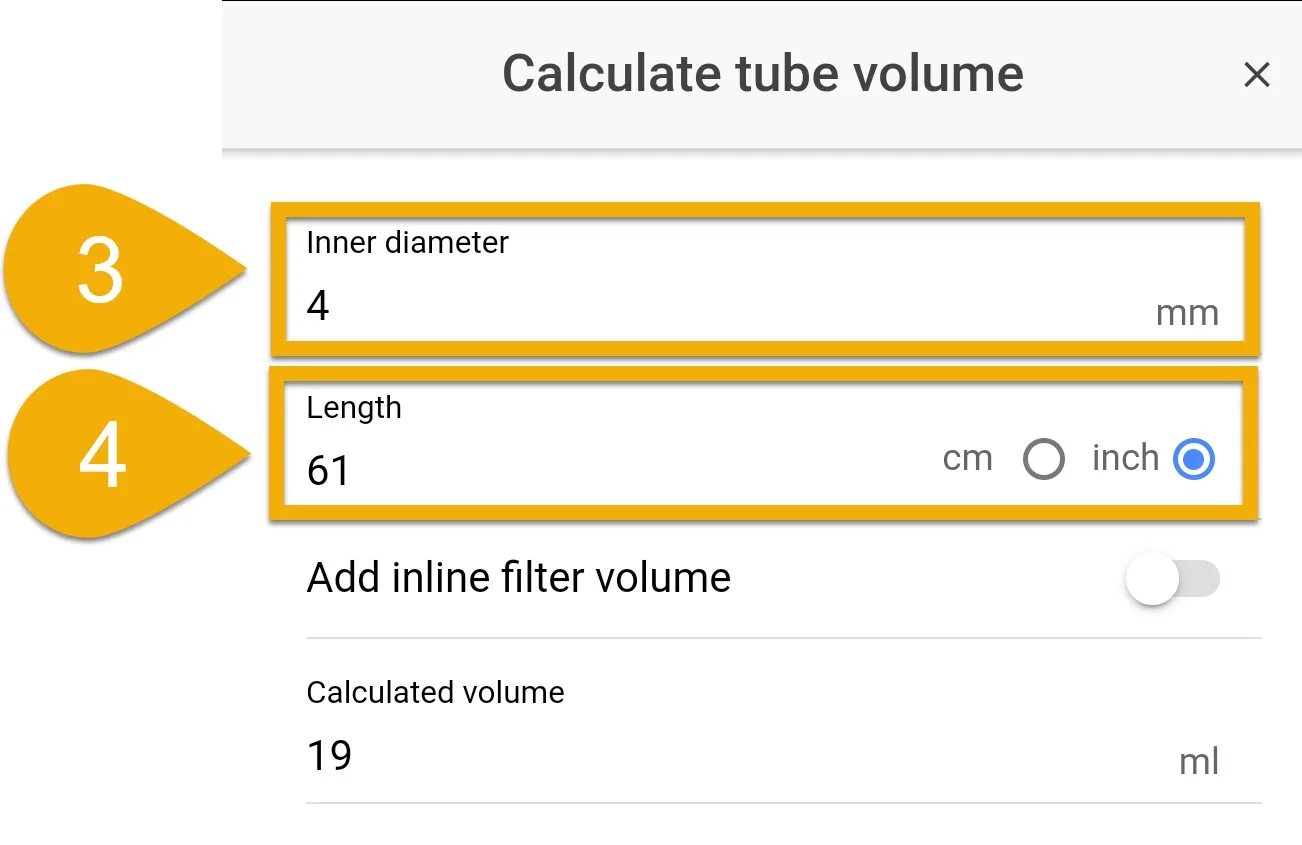Click the 'Inner diameter' field label
Viewport: 1302px width, 845px height.
click(x=407, y=243)
